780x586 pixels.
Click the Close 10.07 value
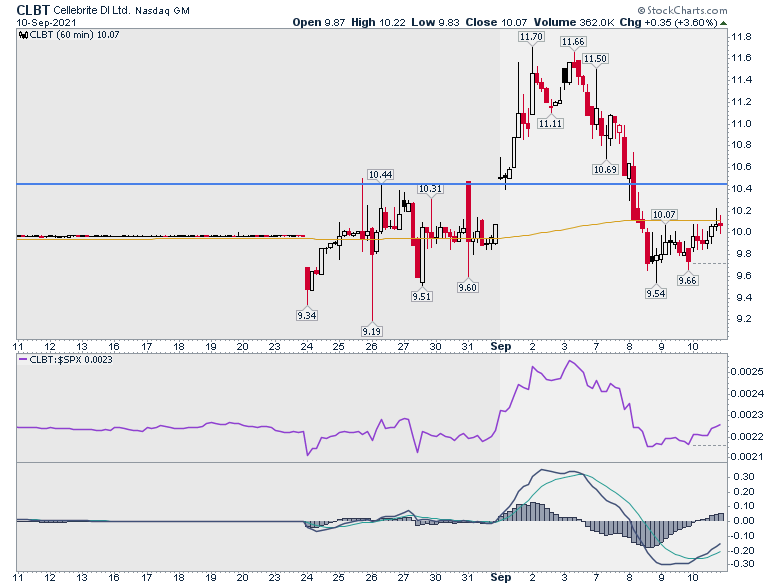pos(495,22)
